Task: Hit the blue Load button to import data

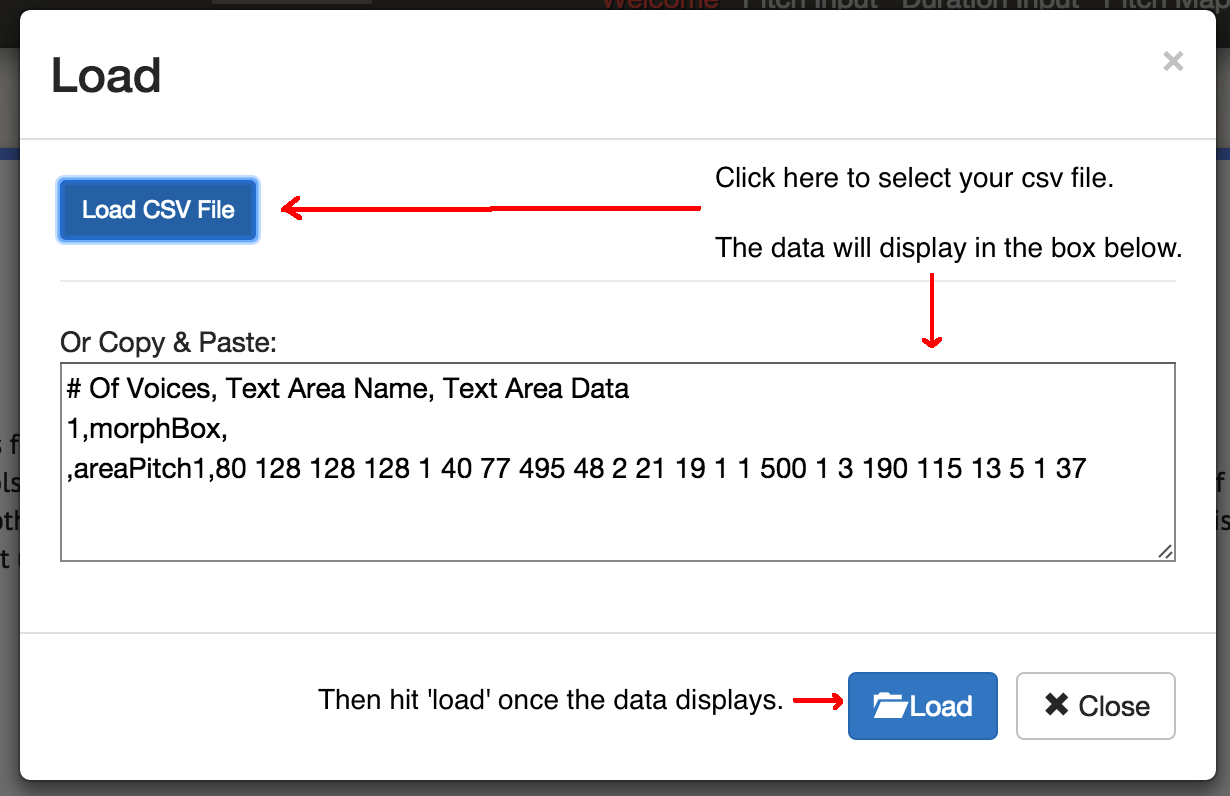Action: [922, 706]
